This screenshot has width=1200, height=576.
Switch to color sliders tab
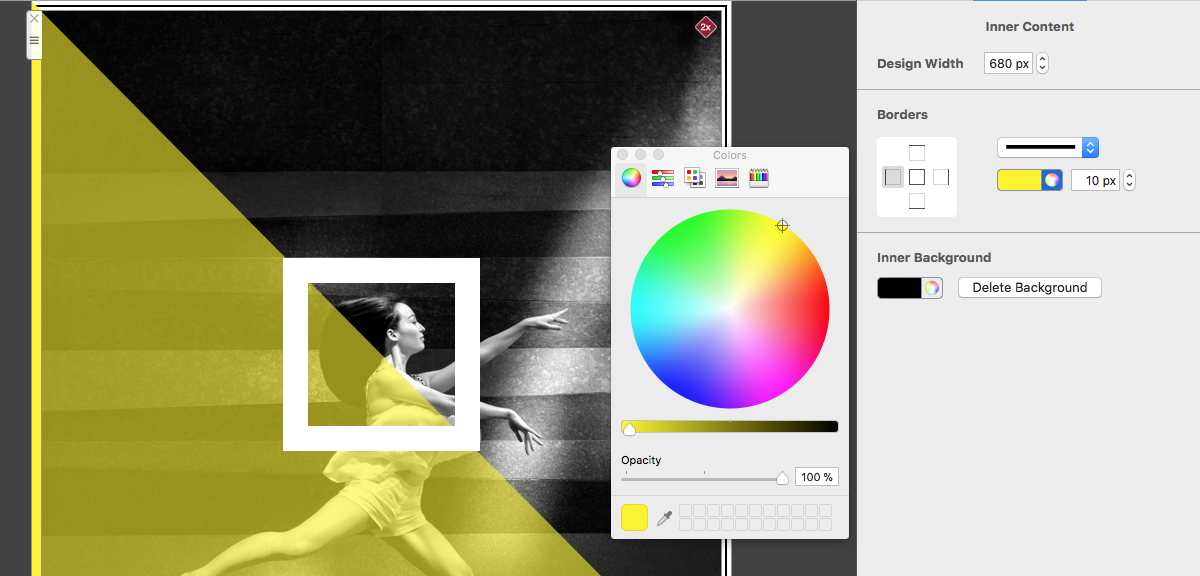pos(662,178)
